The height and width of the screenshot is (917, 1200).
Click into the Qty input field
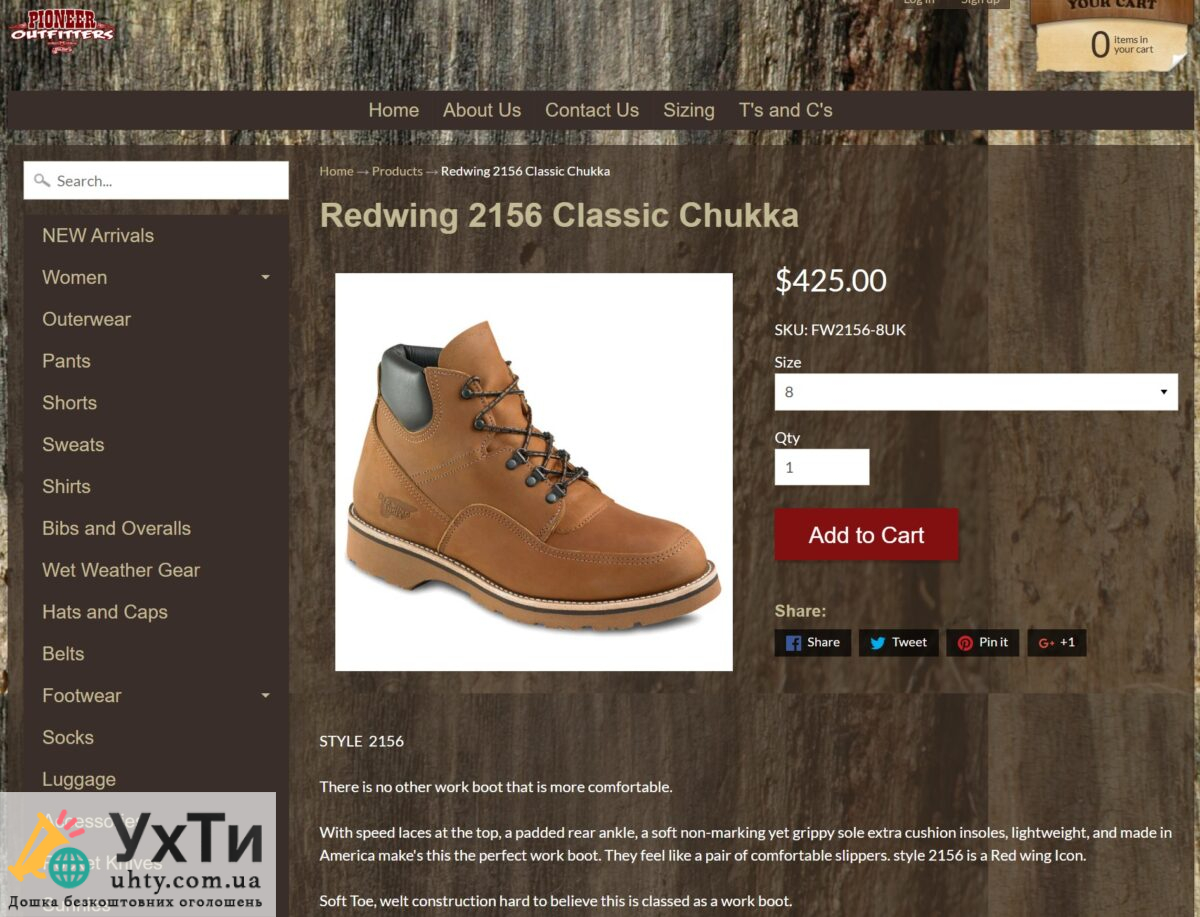(822, 467)
